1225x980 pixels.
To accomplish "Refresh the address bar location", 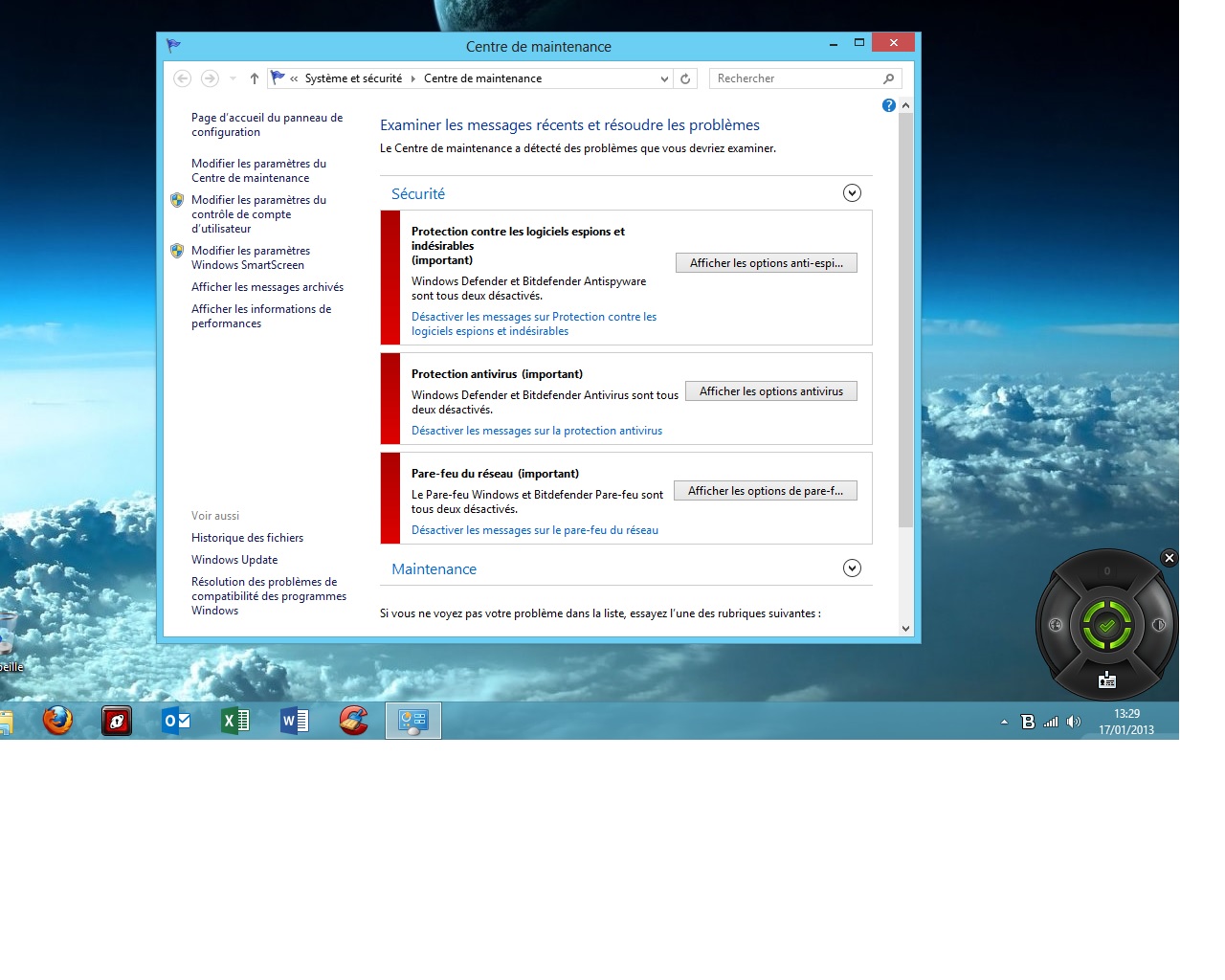I will pyautogui.click(x=685, y=78).
